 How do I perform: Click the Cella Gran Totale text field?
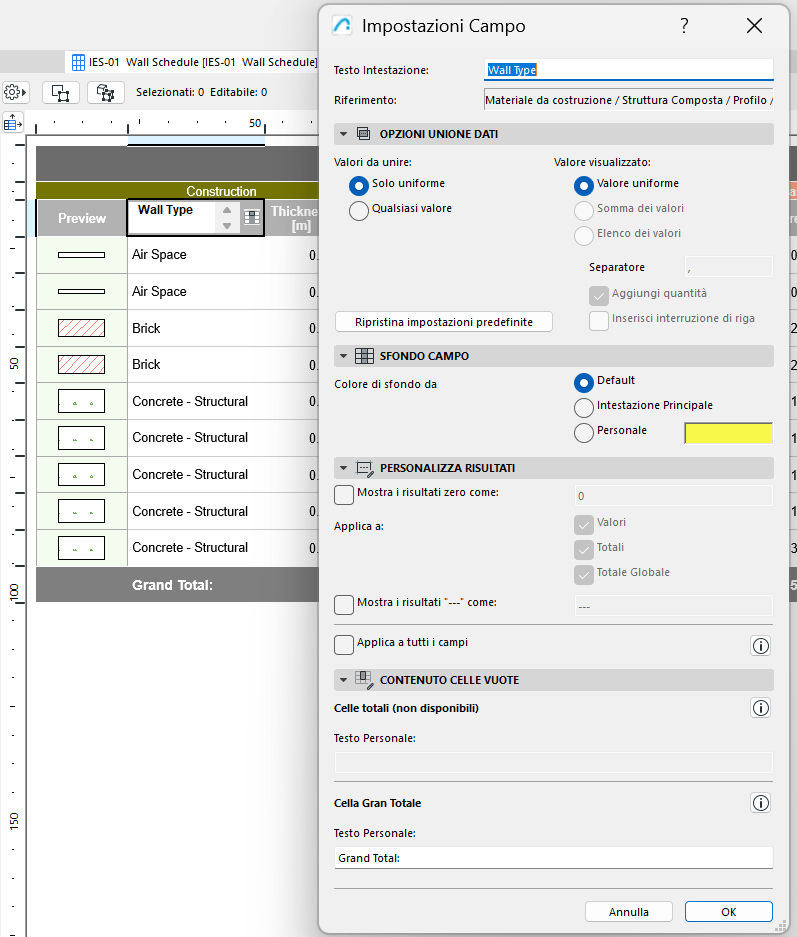(x=553, y=858)
